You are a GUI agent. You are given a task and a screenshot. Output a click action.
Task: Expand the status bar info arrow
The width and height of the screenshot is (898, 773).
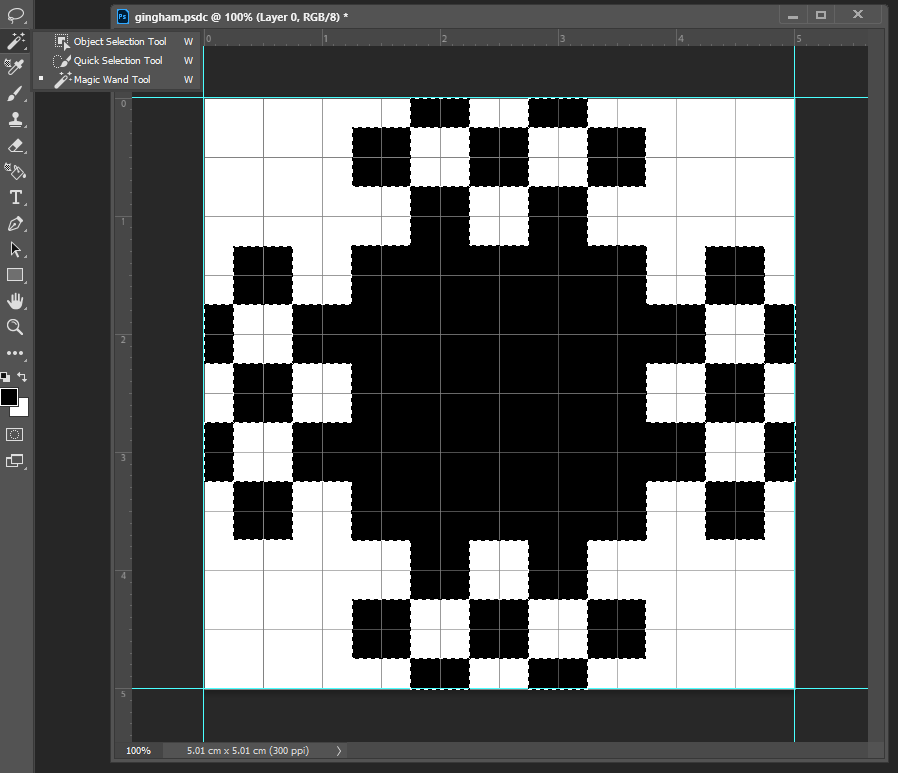(338, 750)
